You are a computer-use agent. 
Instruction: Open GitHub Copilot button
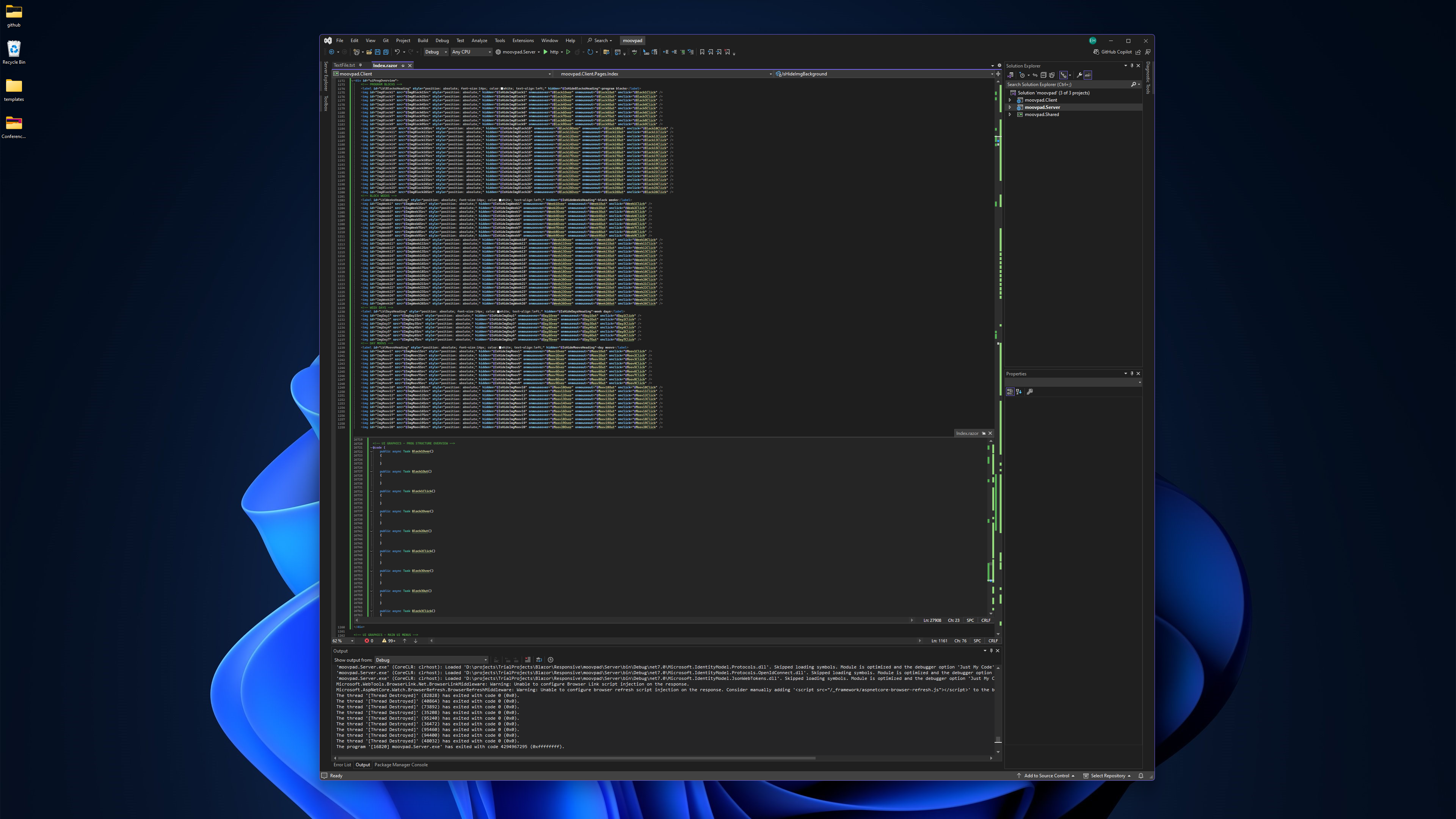1112,52
